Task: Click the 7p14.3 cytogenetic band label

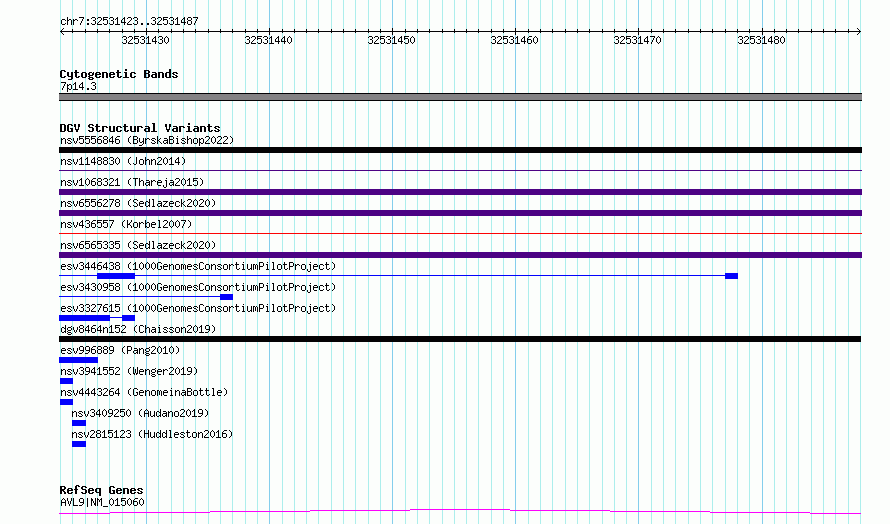Action: (x=78, y=86)
